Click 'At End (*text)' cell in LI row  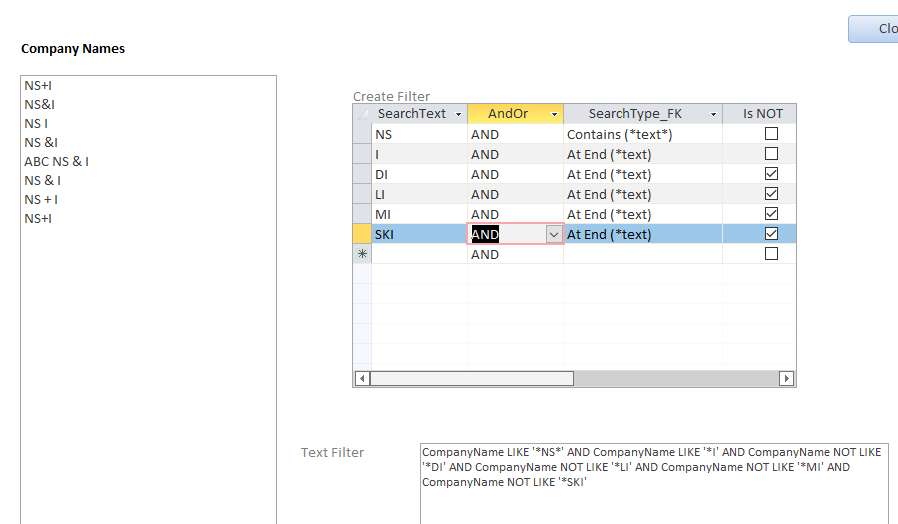(643, 194)
